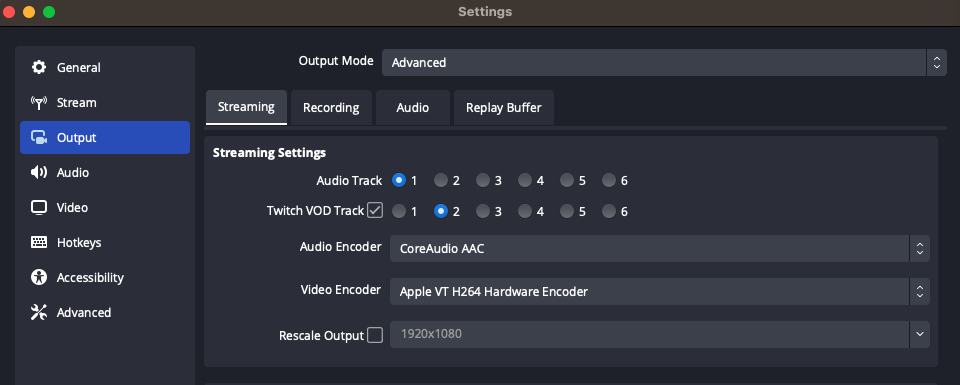Toggle the Twitch VOD Track checkbox

click(375, 211)
